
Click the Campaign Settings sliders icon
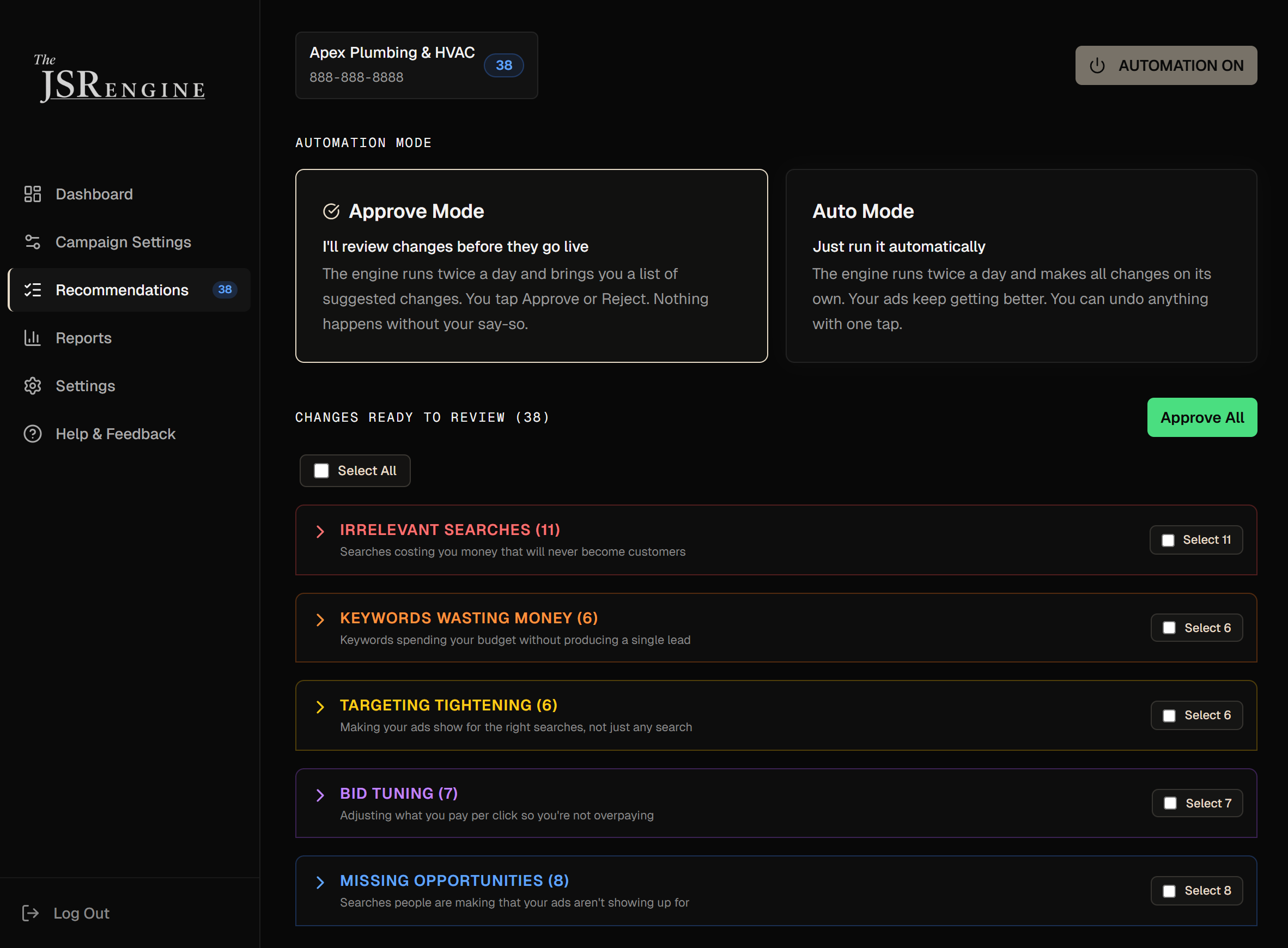pyautogui.click(x=33, y=241)
